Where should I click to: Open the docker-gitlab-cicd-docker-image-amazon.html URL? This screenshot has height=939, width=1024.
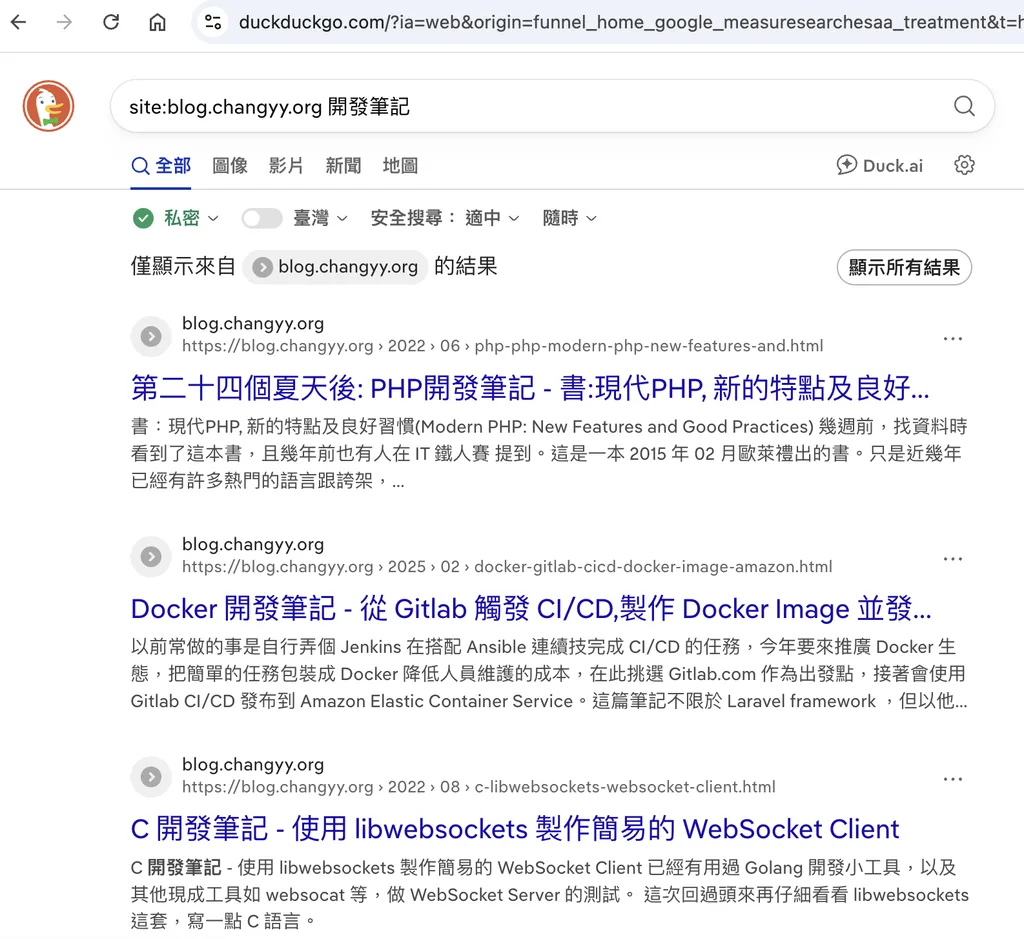pos(507,566)
